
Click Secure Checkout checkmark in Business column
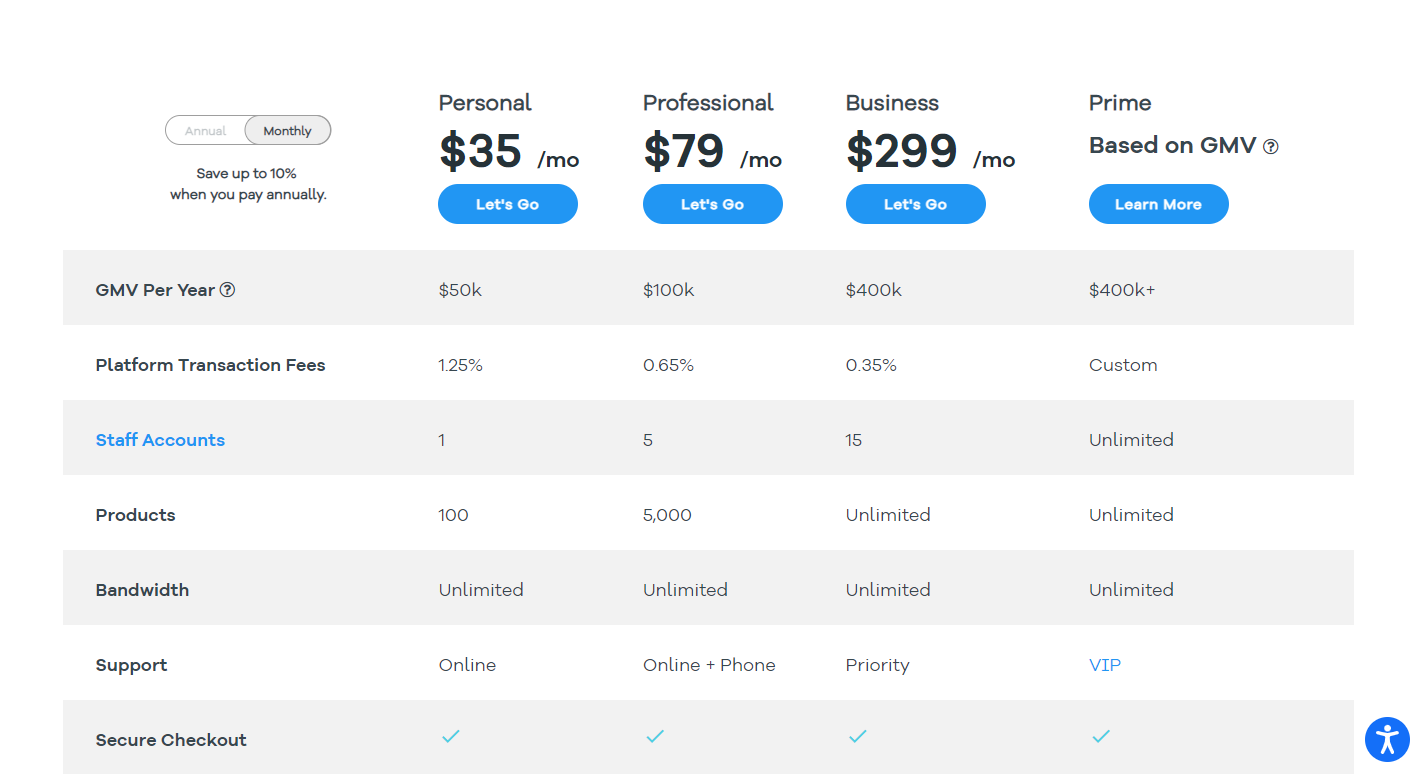point(857,736)
